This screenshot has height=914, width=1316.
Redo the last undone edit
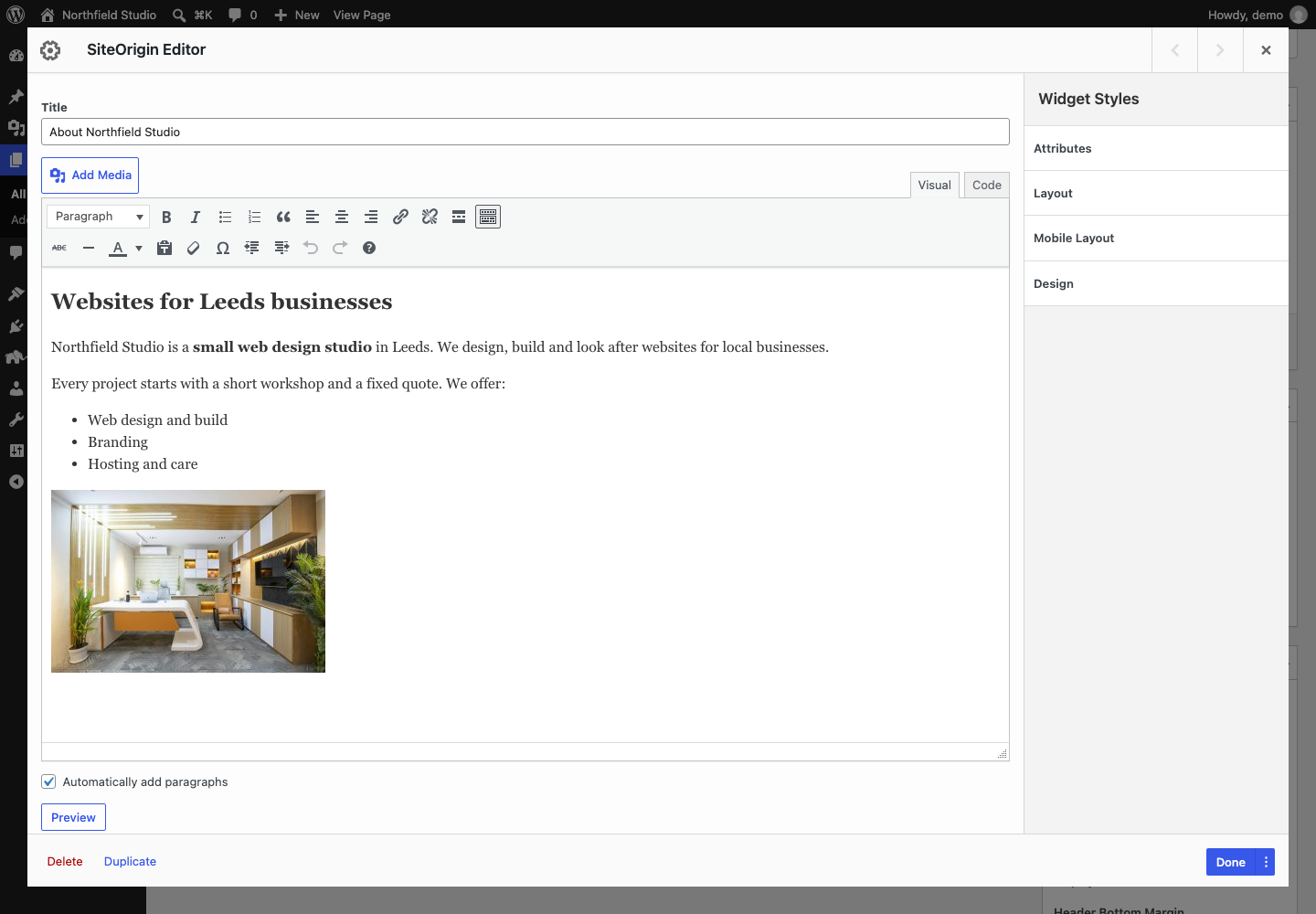pyautogui.click(x=340, y=248)
